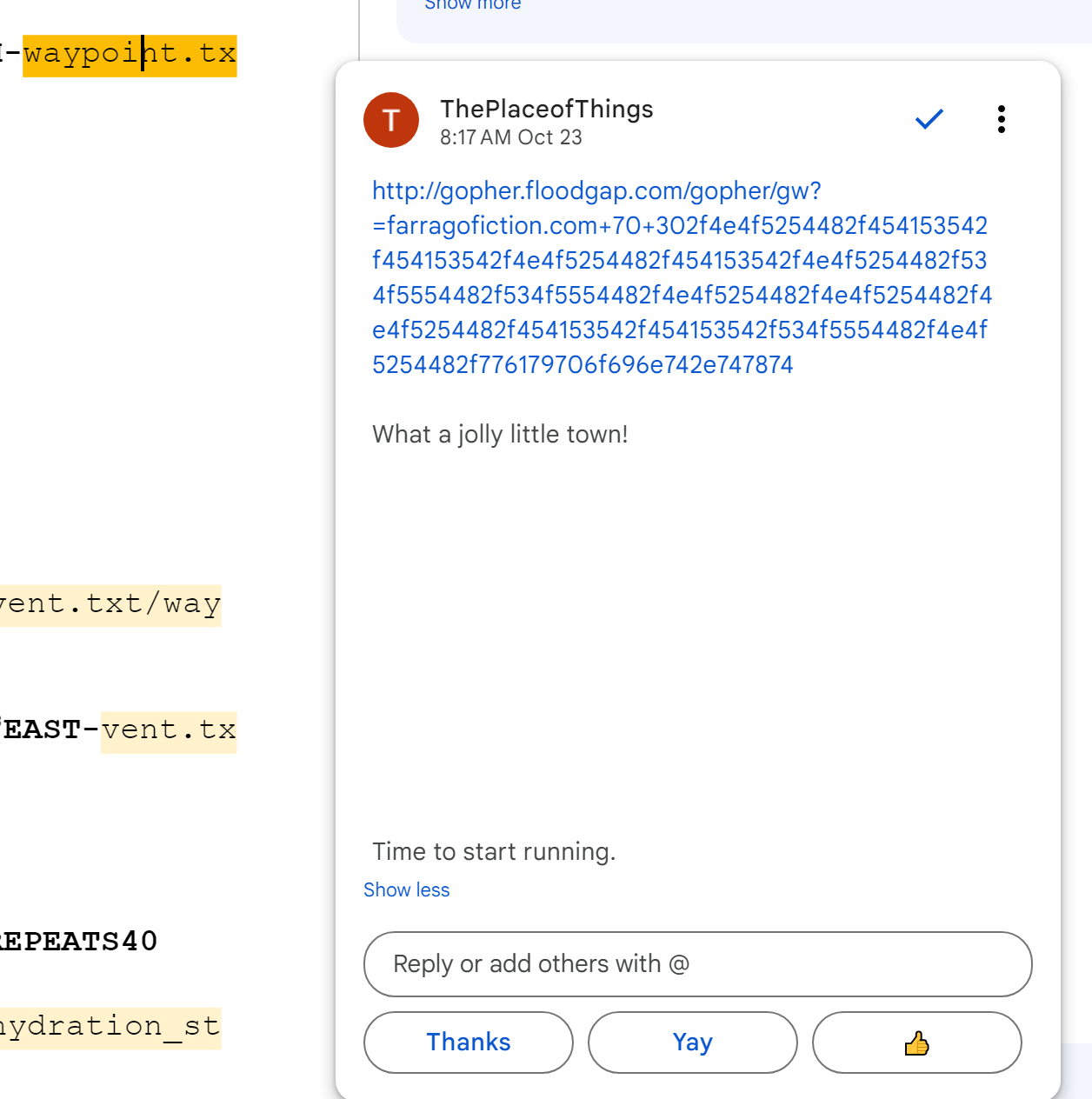Focus the Reply or add others field
The width and height of the screenshot is (1092, 1099).
coord(697,964)
